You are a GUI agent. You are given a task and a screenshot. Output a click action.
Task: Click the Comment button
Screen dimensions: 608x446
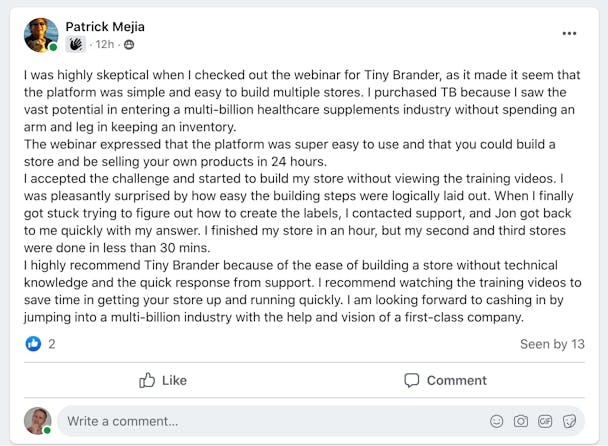[x=445, y=380]
